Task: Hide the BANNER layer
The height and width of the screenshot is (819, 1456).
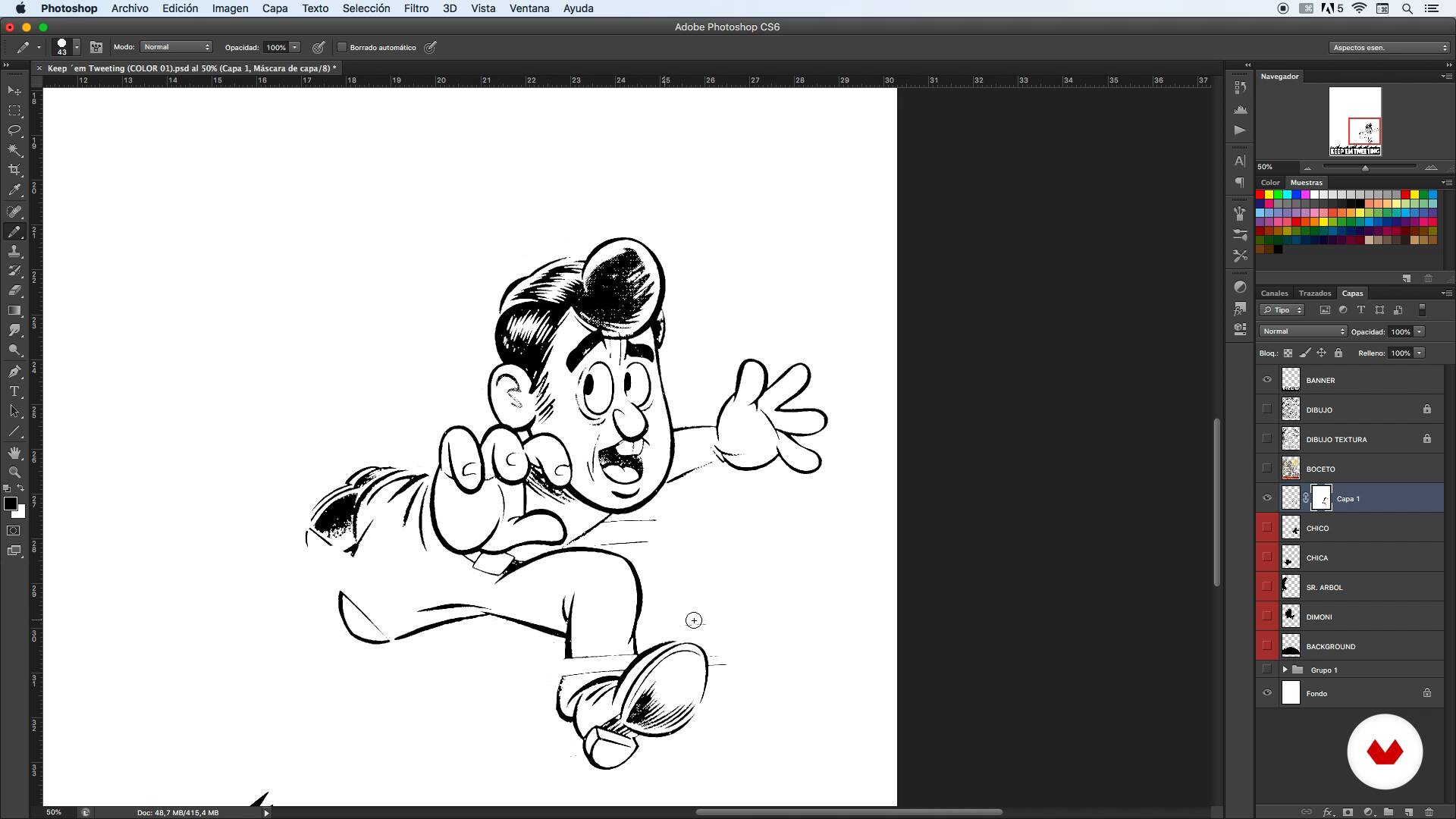Action: (1266, 380)
